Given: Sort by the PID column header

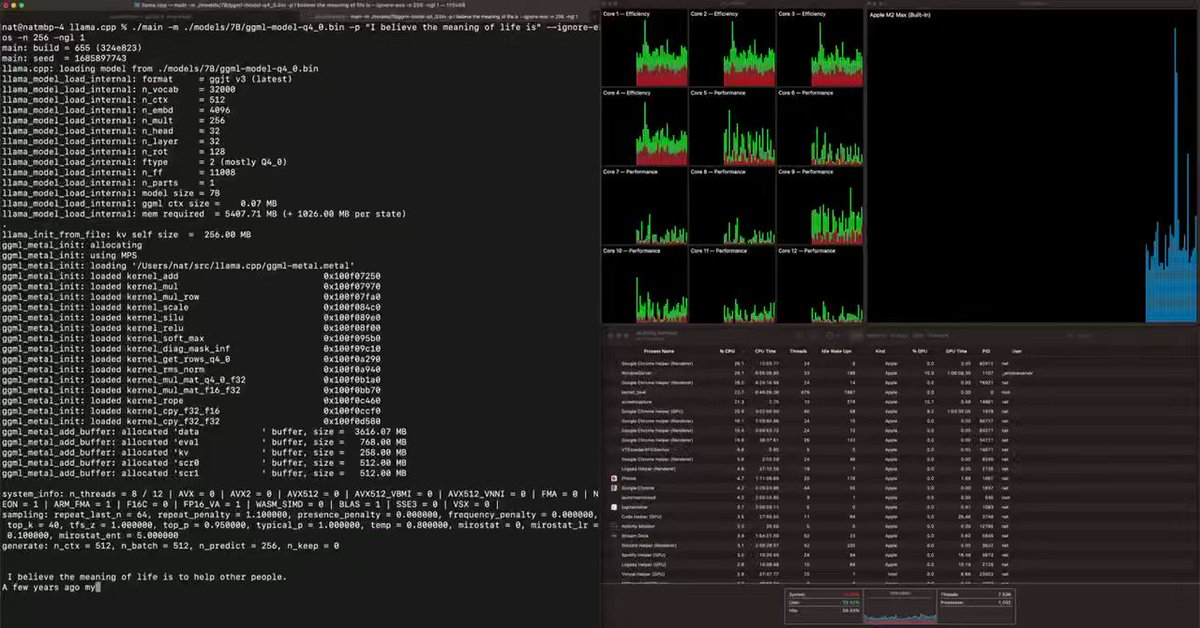Looking at the screenshot, I should 986,351.
